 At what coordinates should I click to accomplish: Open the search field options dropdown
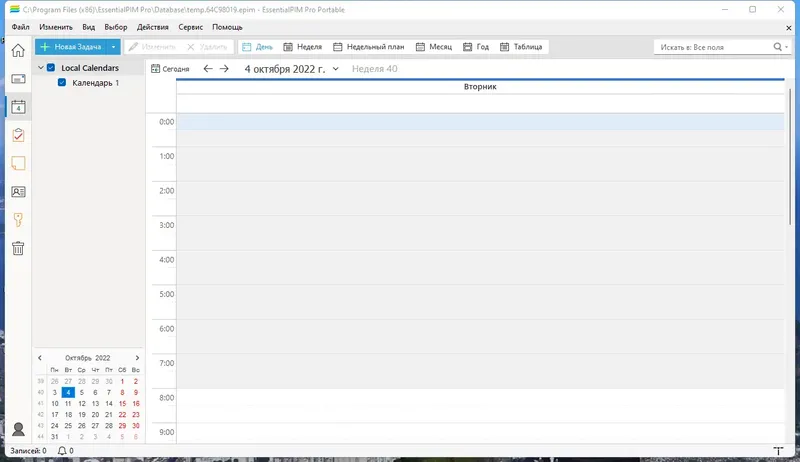click(x=786, y=47)
